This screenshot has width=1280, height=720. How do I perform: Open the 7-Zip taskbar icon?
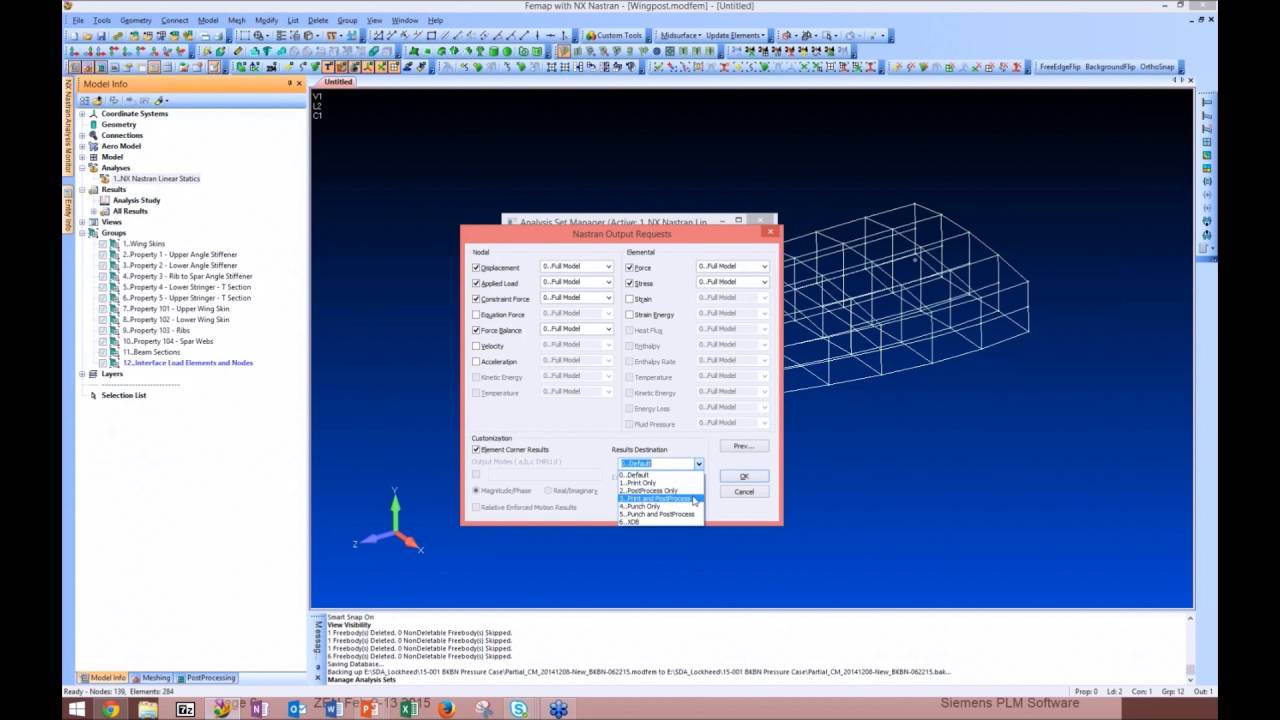185,709
